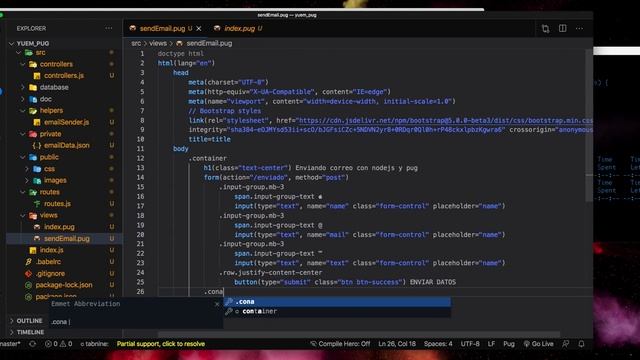Place cursor on line 26 .cona text
This screenshot has width=640, height=360.
point(213,292)
